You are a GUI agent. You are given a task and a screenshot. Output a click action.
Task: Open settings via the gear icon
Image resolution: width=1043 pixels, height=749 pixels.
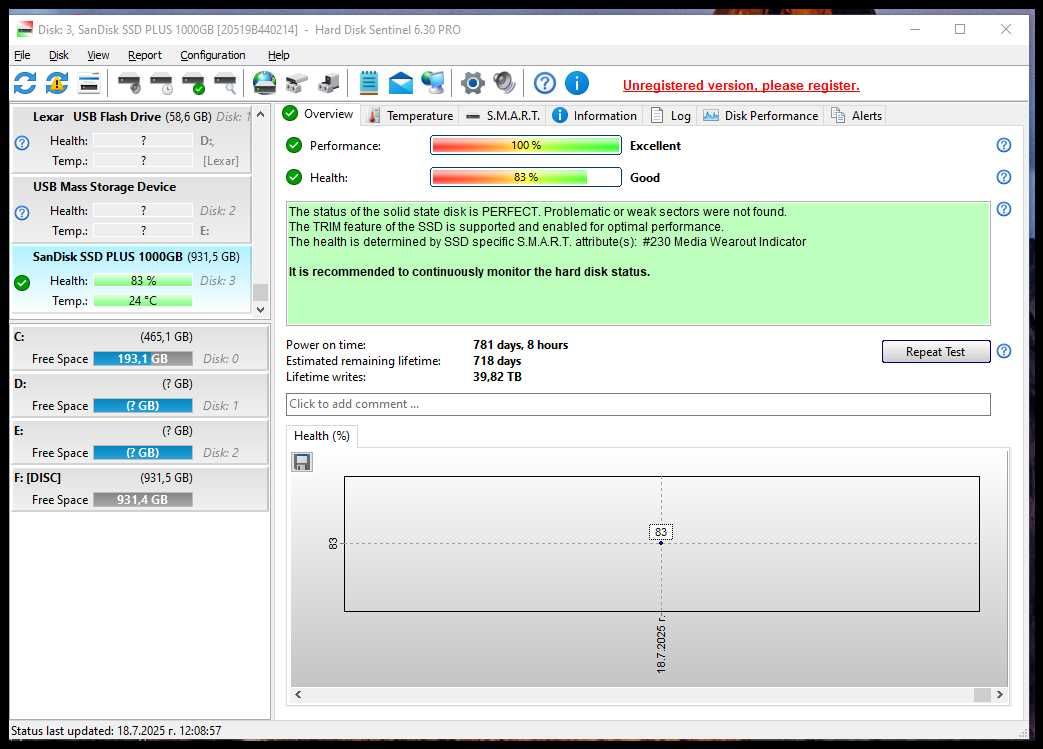click(x=472, y=83)
